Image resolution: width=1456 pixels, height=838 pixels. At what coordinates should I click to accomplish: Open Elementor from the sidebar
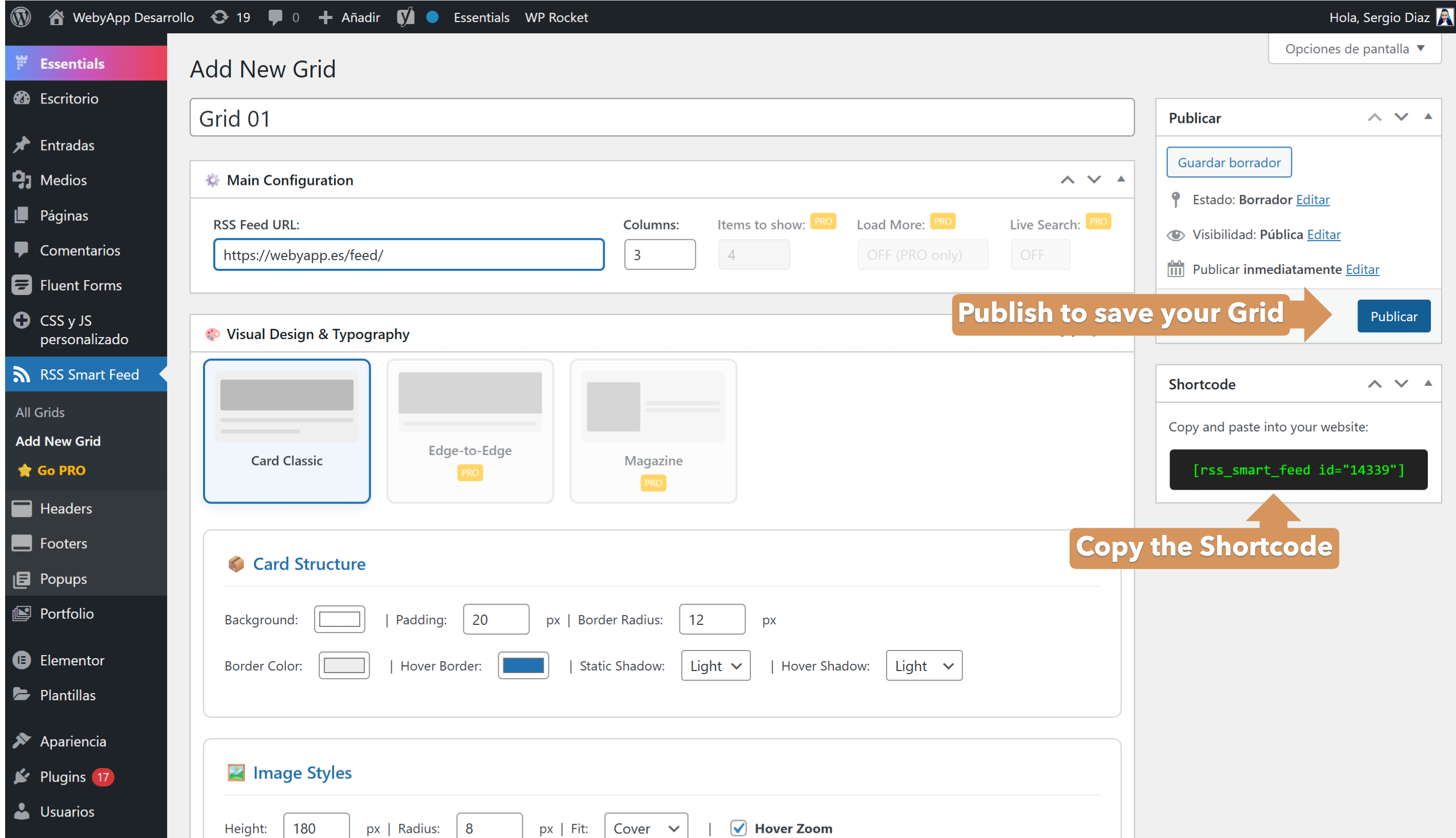pyautogui.click(x=73, y=660)
